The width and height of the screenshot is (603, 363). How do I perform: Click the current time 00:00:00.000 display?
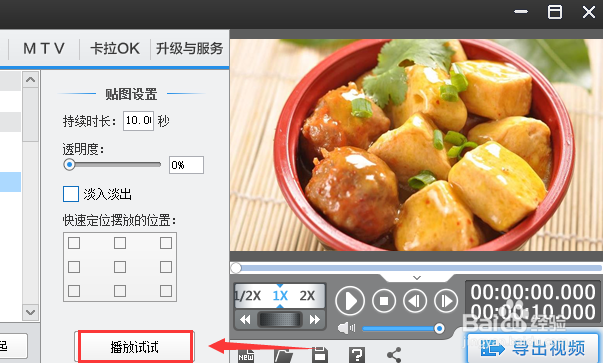pos(533,292)
